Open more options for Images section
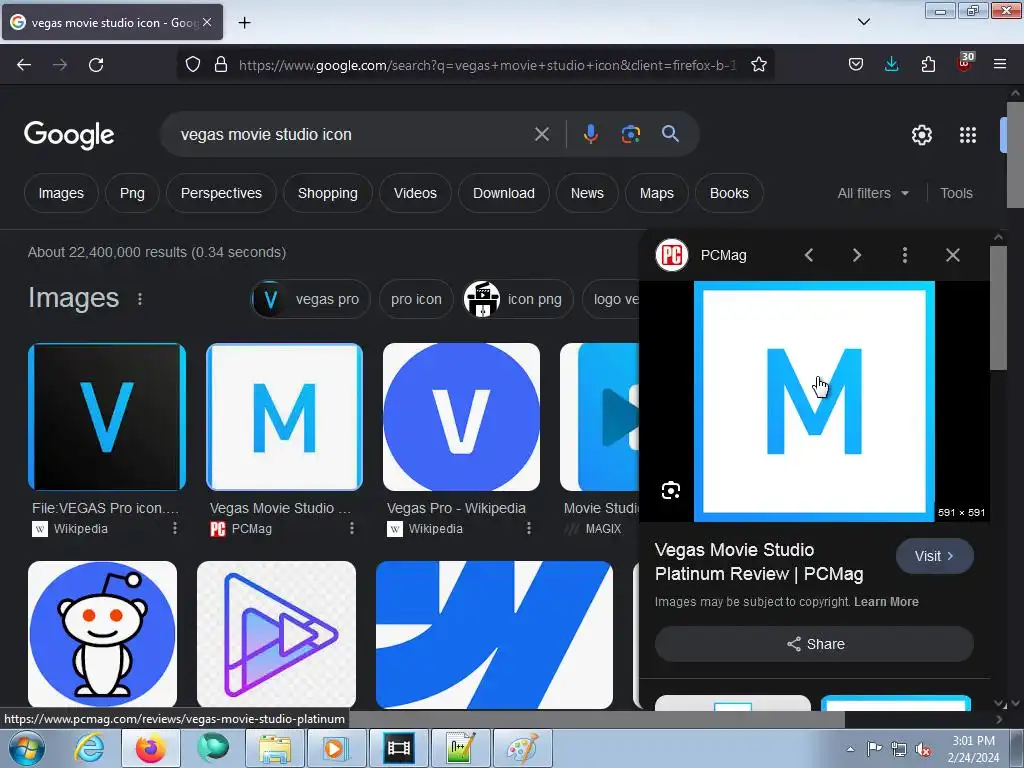This screenshot has width=1024, height=768. pyautogui.click(x=140, y=298)
